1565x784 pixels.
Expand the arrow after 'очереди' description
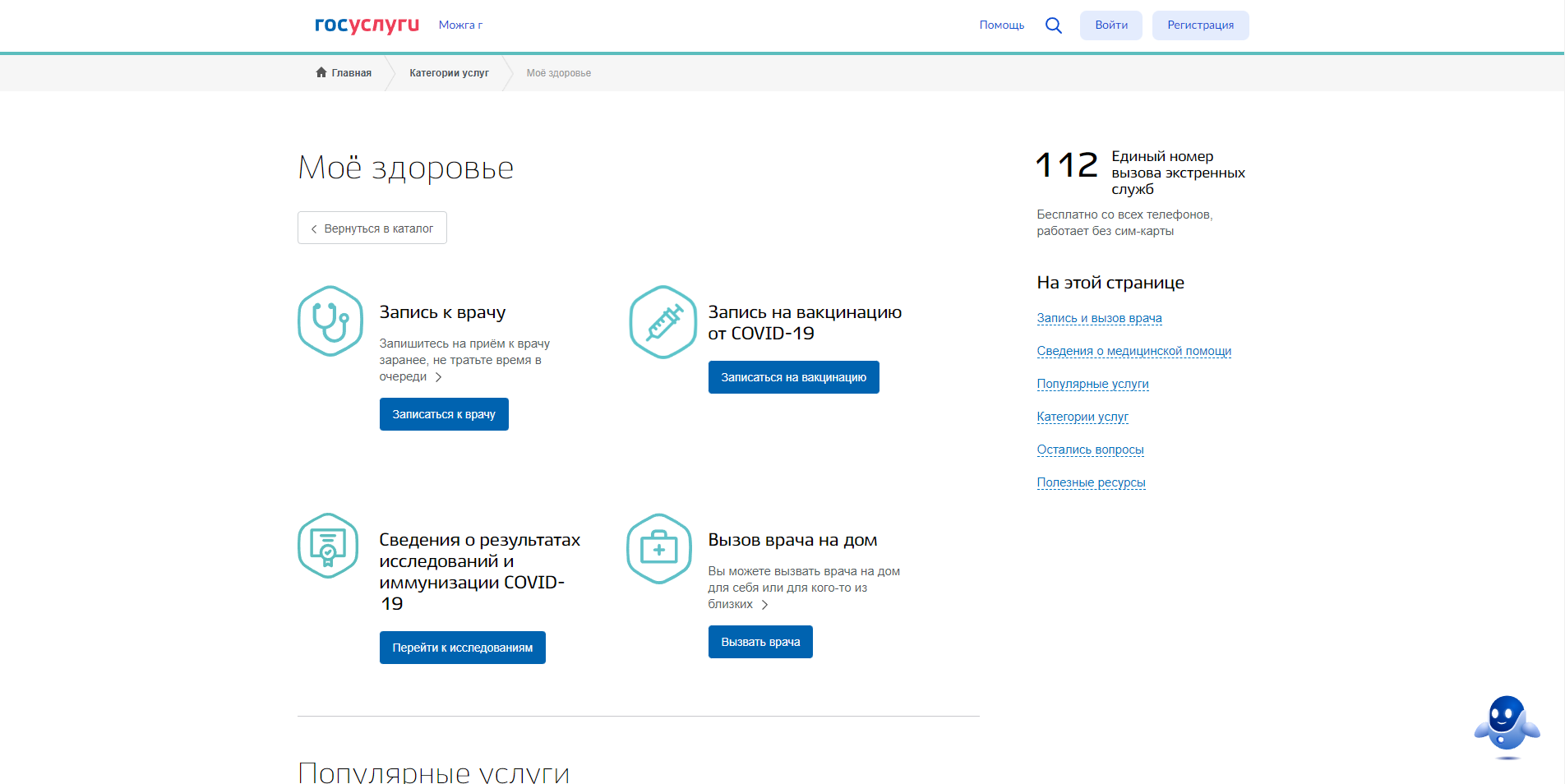click(438, 377)
